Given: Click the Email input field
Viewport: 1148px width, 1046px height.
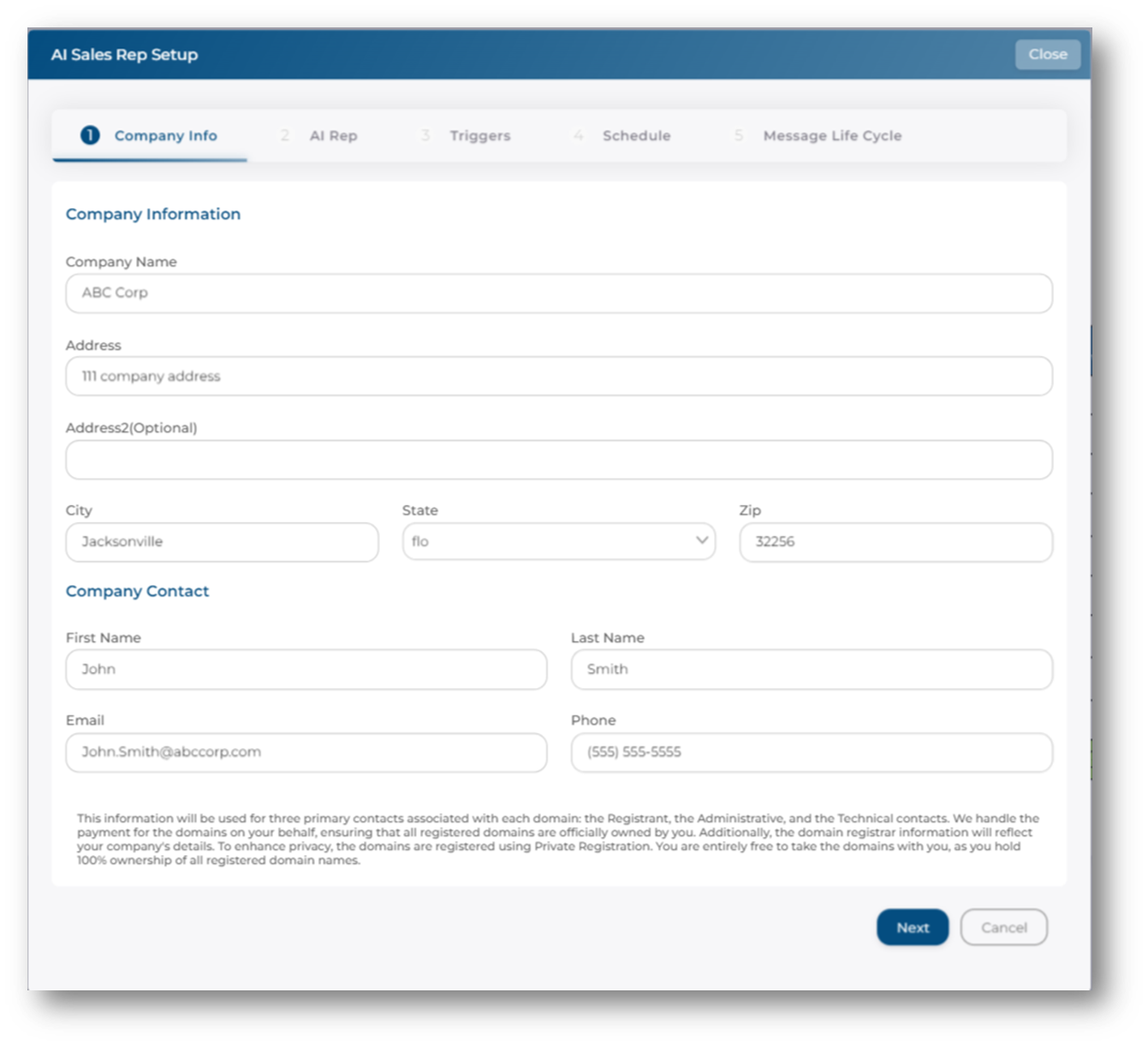Looking at the screenshot, I should click(306, 752).
